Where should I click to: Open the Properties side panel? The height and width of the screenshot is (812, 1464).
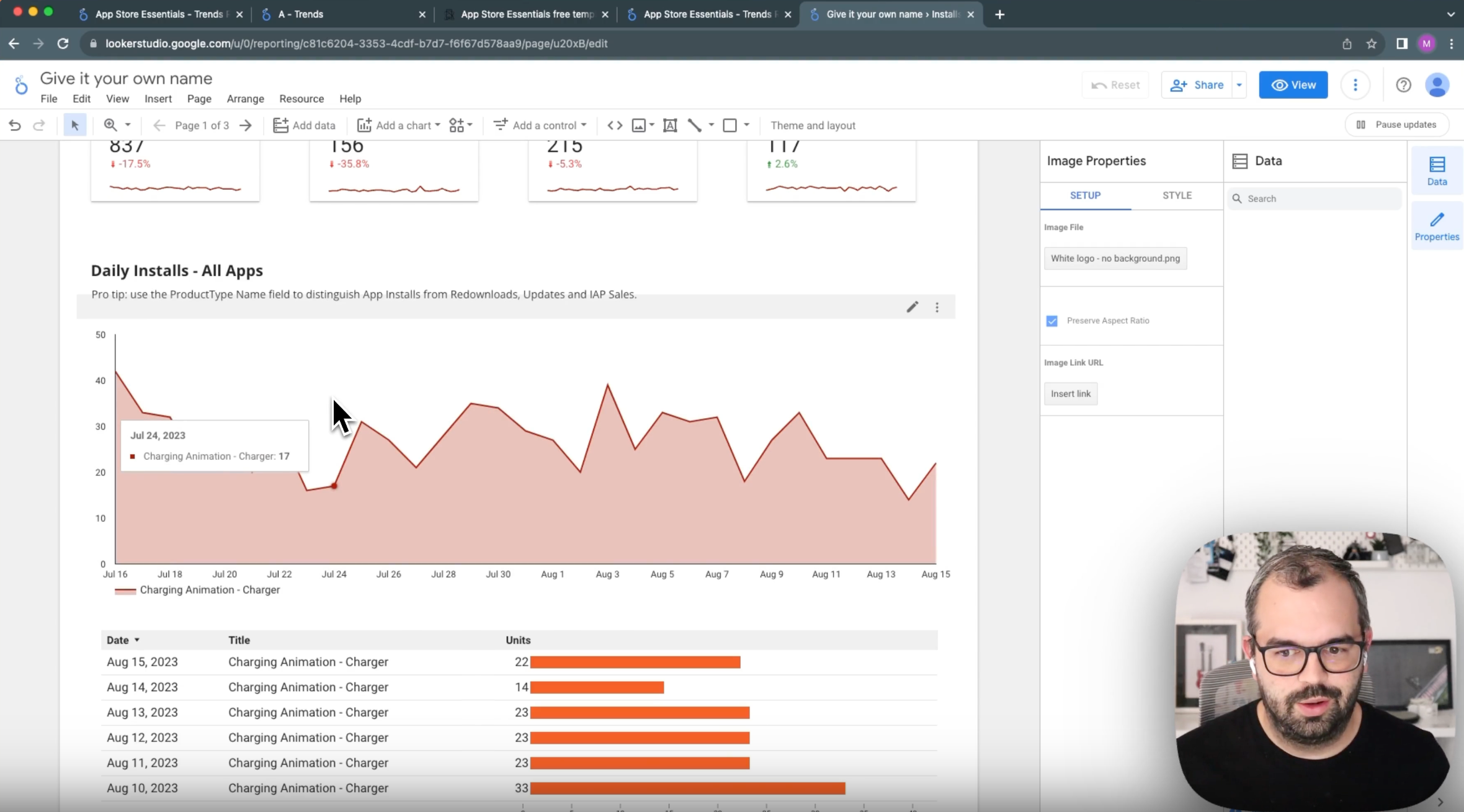click(x=1436, y=226)
